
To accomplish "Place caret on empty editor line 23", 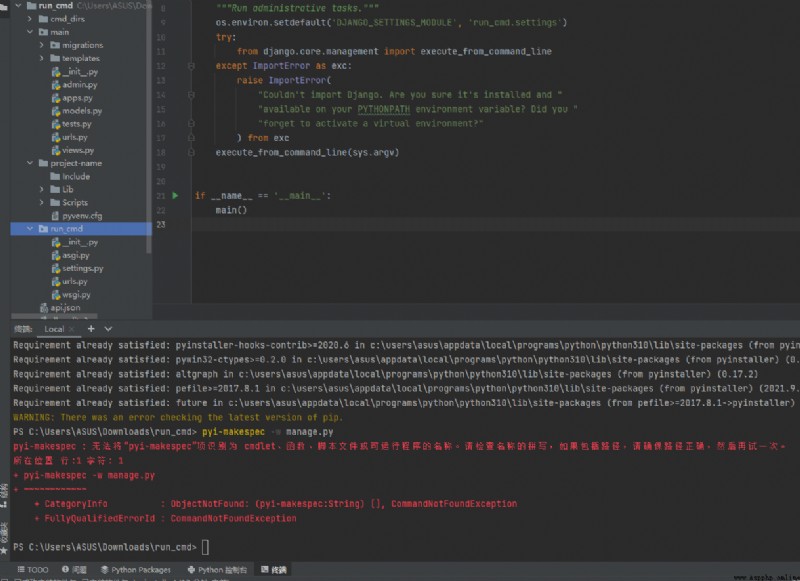I will tap(495, 224).
